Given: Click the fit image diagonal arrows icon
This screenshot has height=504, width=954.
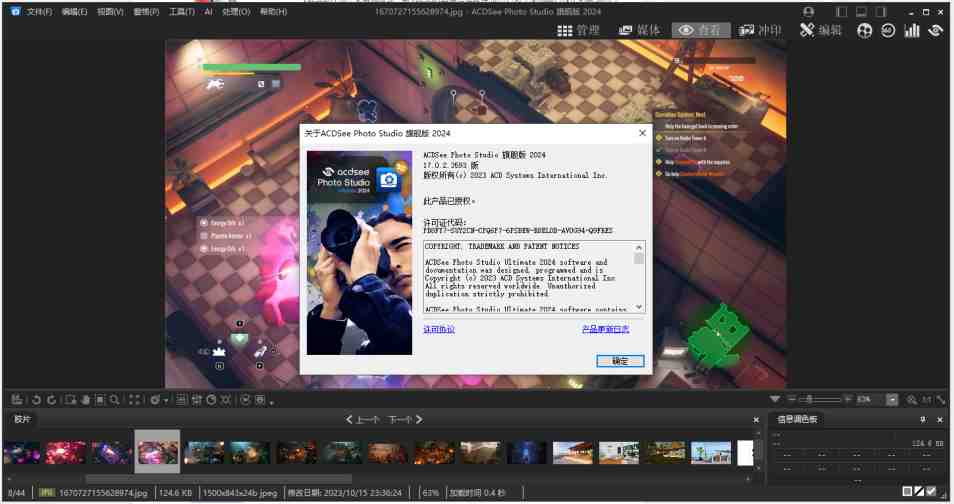Looking at the screenshot, I should 941,400.
